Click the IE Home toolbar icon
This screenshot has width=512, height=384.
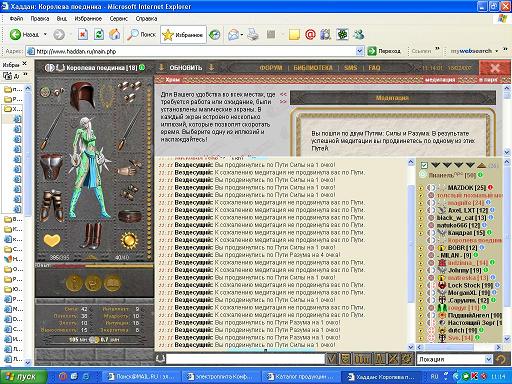pos(114,34)
